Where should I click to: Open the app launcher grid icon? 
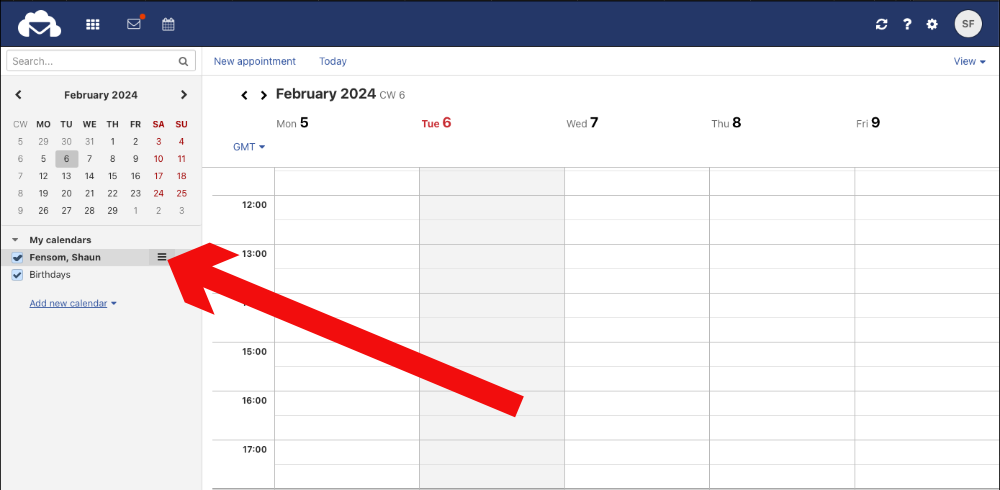(x=93, y=24)
